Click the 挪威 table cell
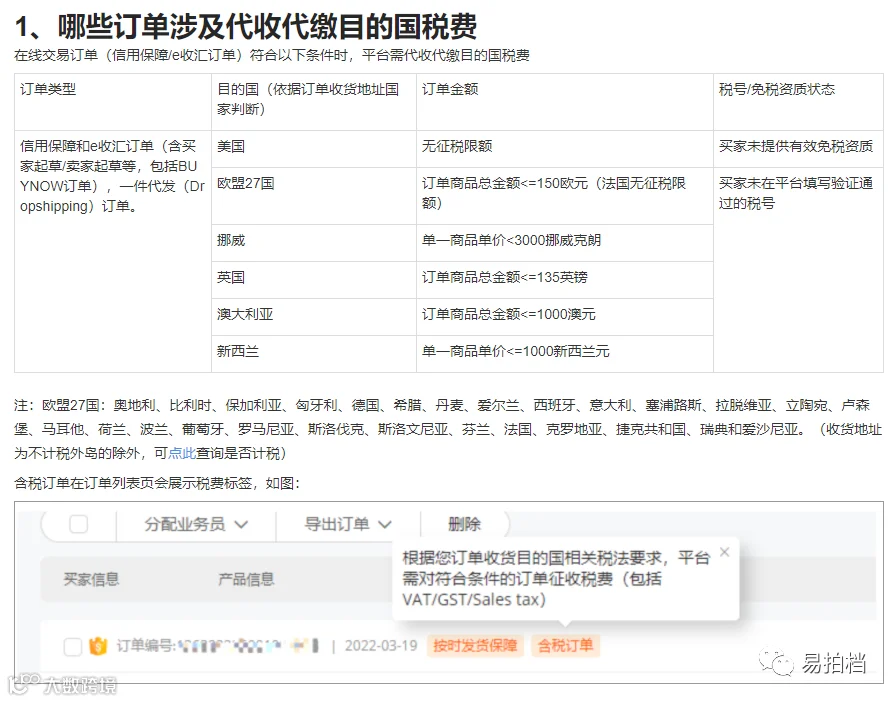The width and height of the screenshot is (895, 702). click(x=313, y=243)
